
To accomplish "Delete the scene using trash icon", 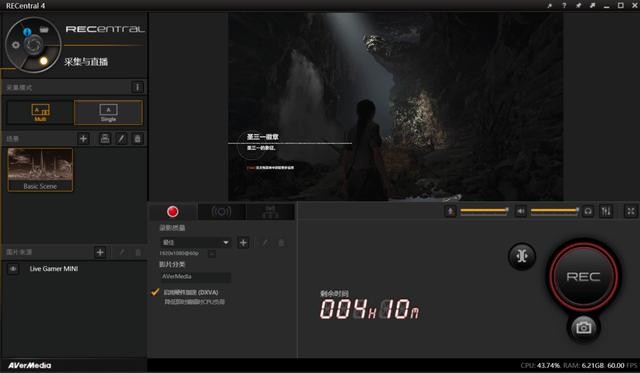I will click(138, 139).
